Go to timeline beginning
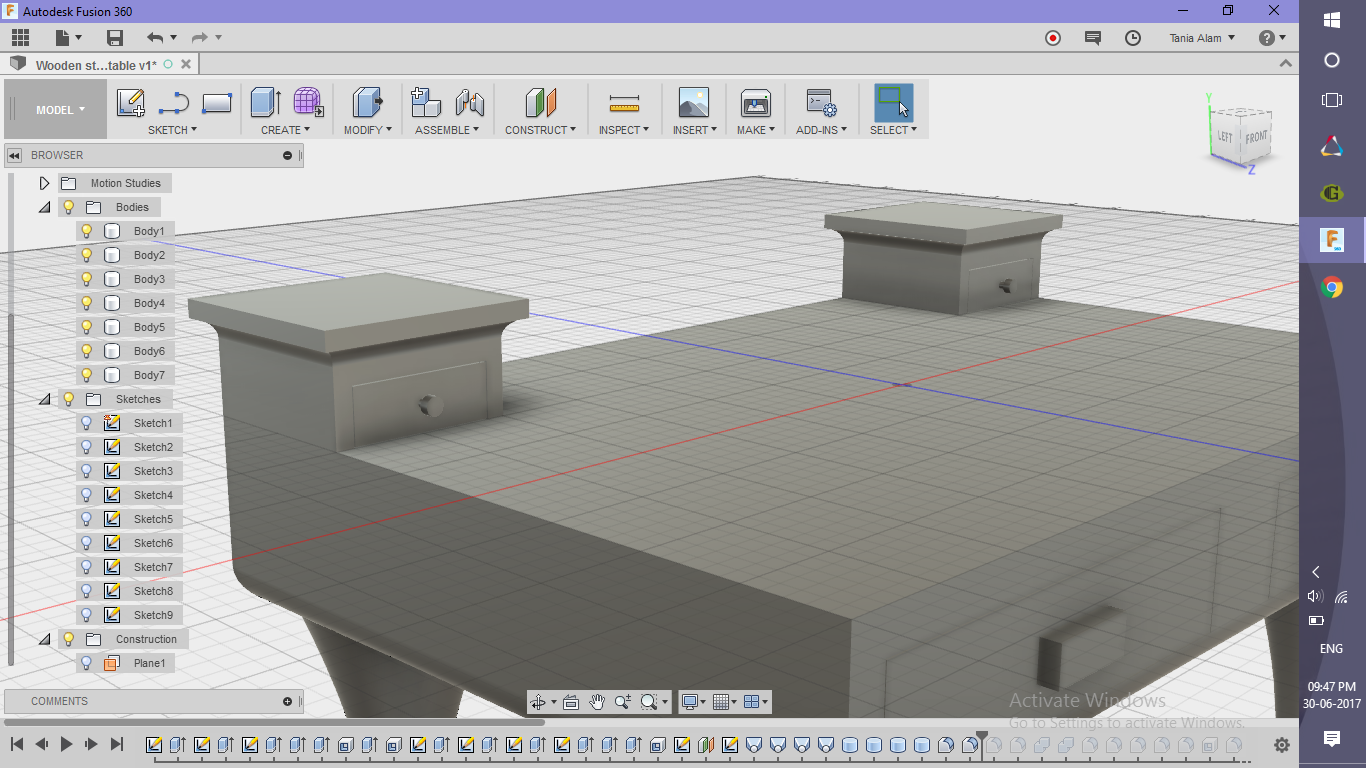 [x=16, y=744]
